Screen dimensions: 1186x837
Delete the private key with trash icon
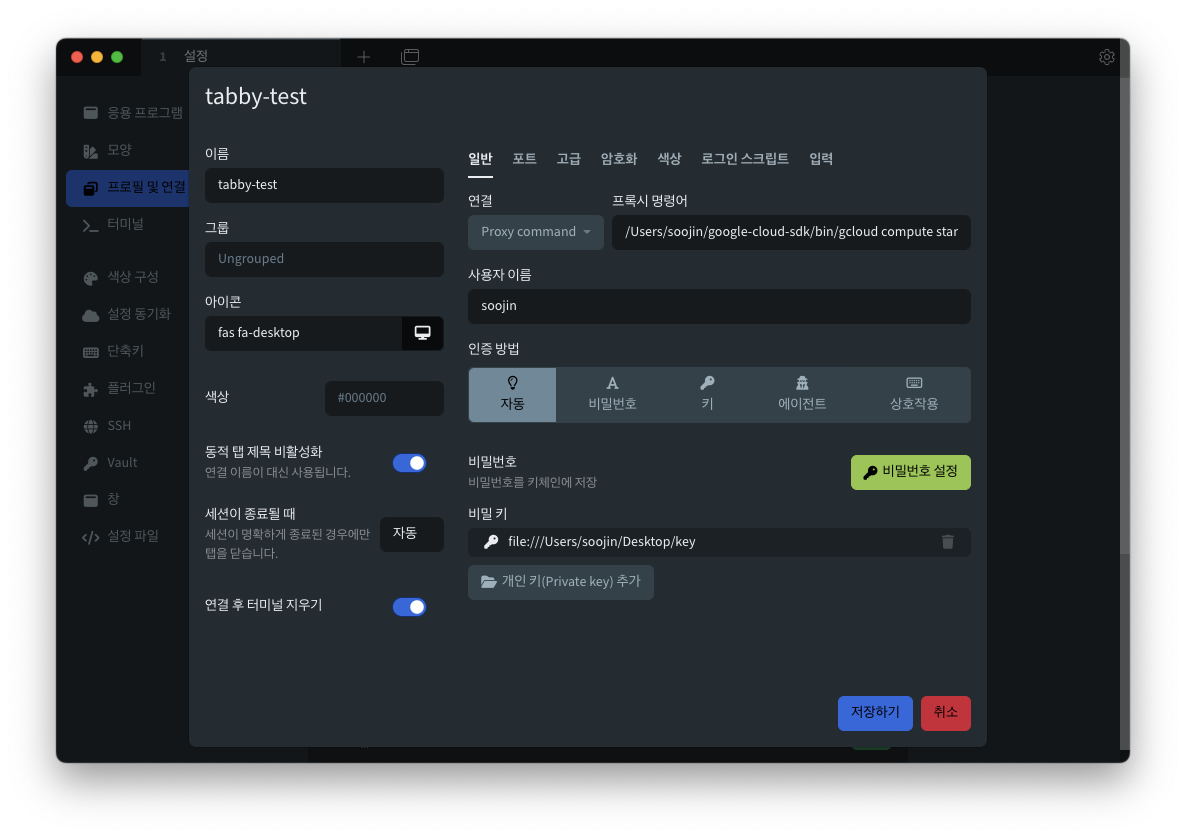947,541
